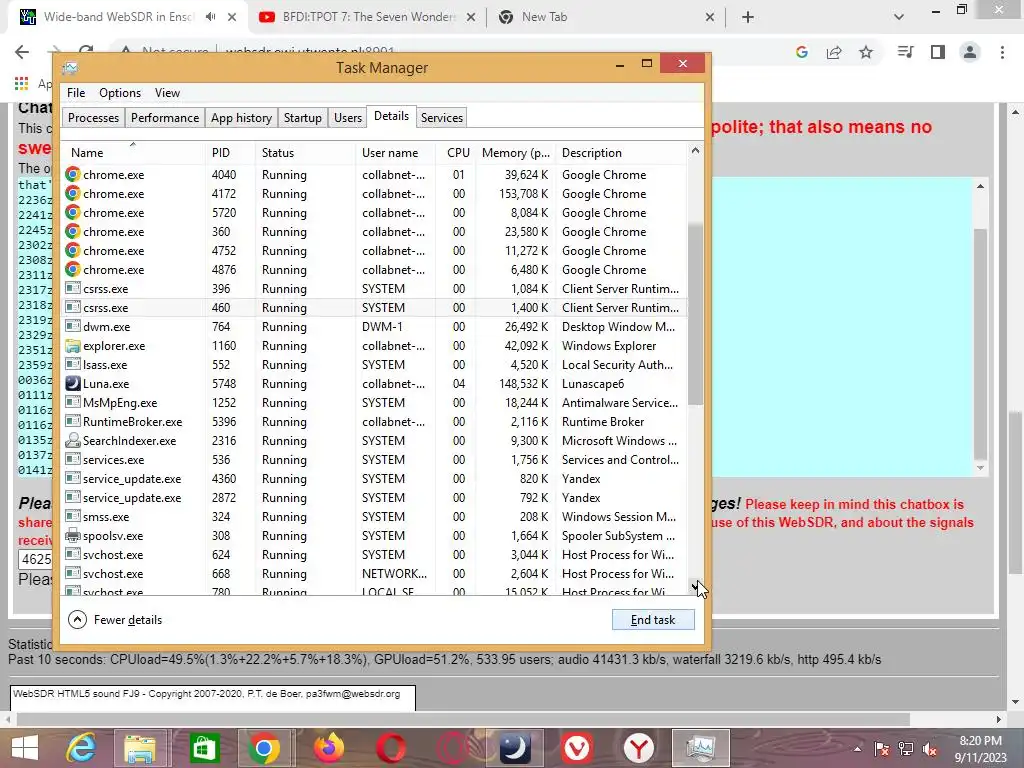Sort by Memory column header
This screenshot has height=768, width=1024.
[x=515, y=153]
